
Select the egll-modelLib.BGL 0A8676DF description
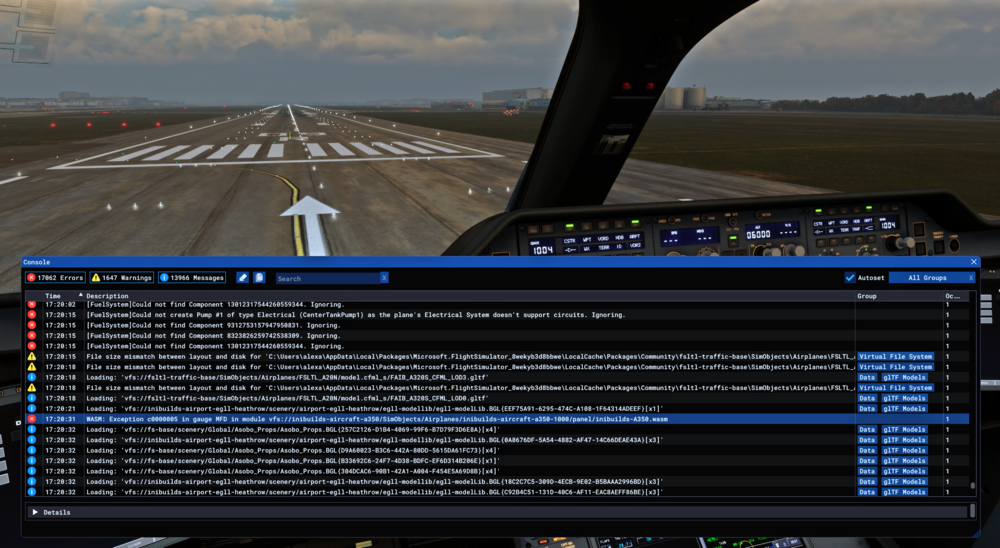(x=374, y=440)
